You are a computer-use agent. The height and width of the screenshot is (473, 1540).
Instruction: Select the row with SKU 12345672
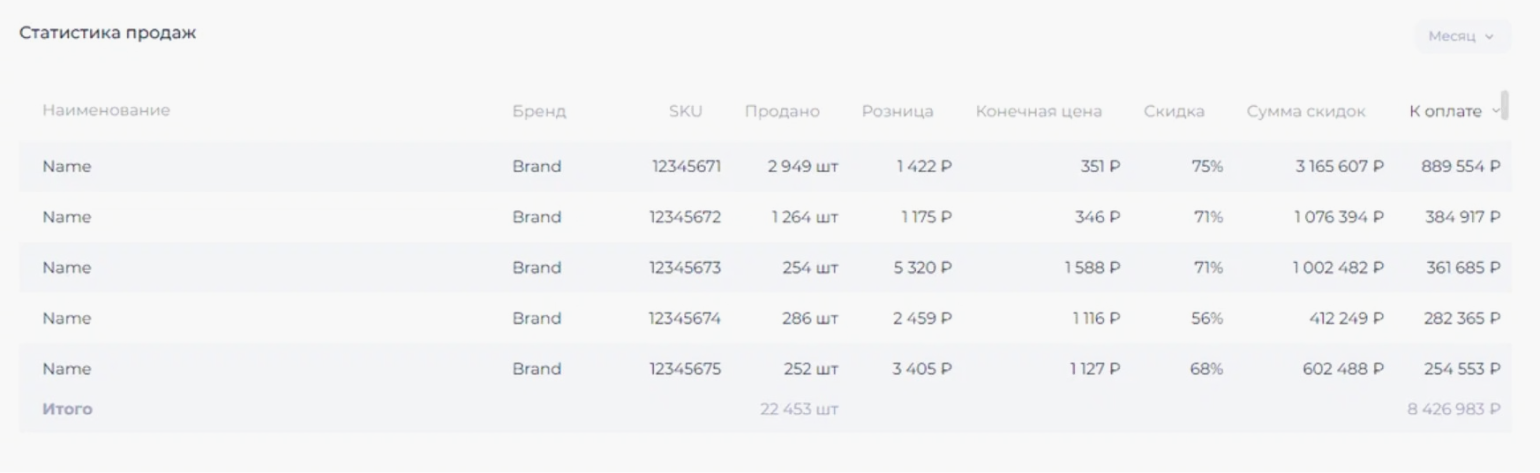(770, 217)
